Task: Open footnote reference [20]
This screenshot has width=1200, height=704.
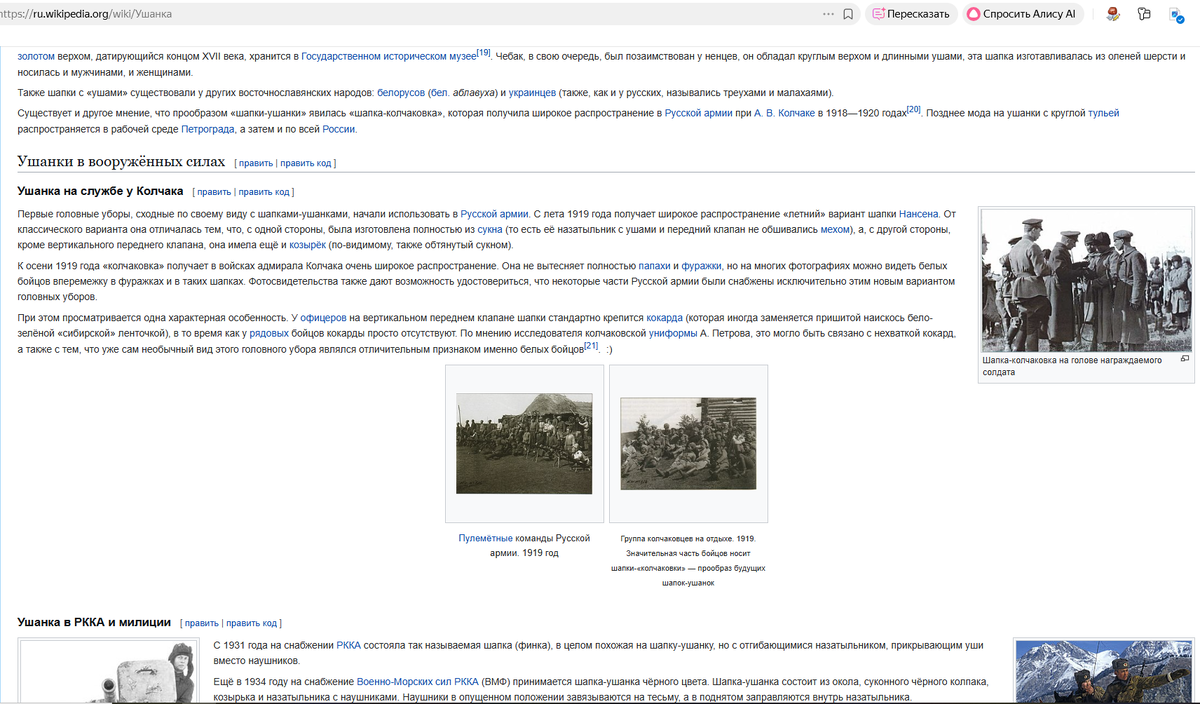Action: point(913,109)
